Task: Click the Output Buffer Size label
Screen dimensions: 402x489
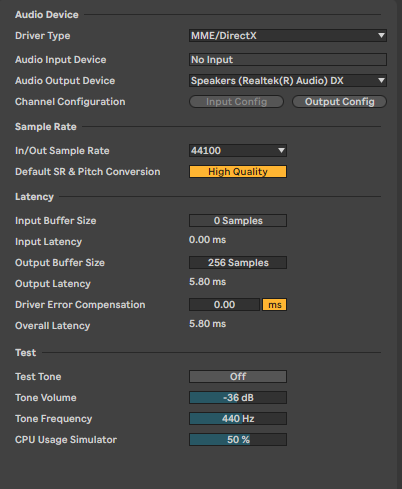Action: 60,263
